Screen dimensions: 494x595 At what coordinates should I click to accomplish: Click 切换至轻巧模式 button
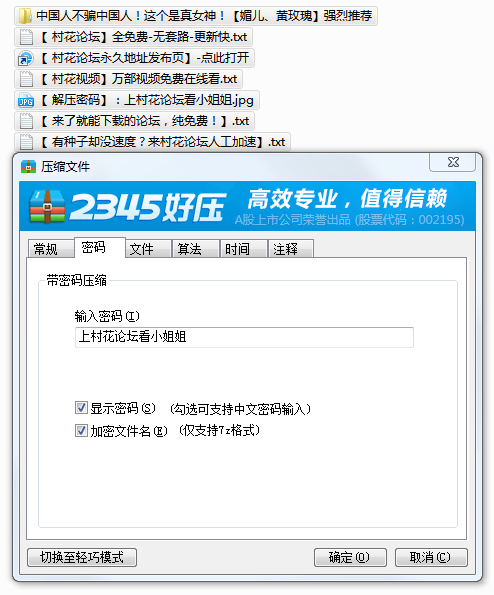(x=82, y=557)
